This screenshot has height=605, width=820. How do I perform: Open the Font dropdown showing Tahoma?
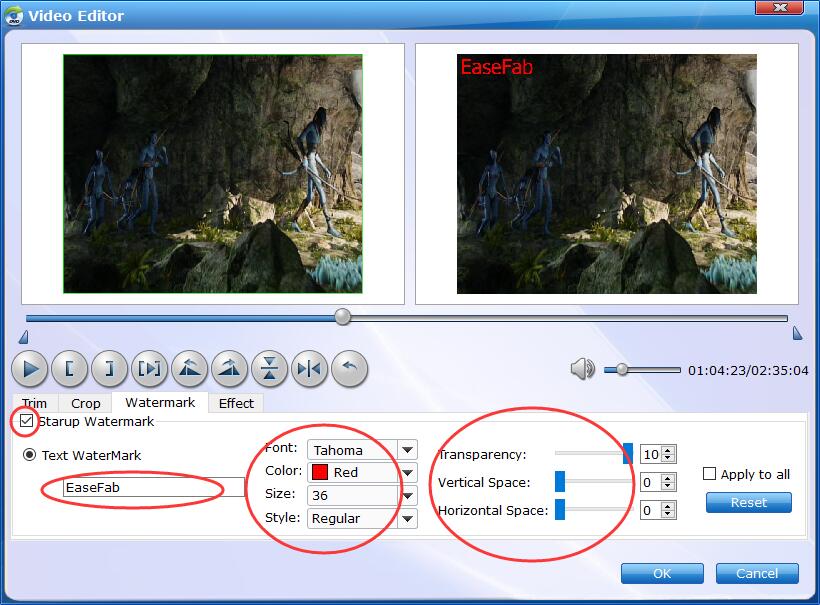[x=407, y=451]
